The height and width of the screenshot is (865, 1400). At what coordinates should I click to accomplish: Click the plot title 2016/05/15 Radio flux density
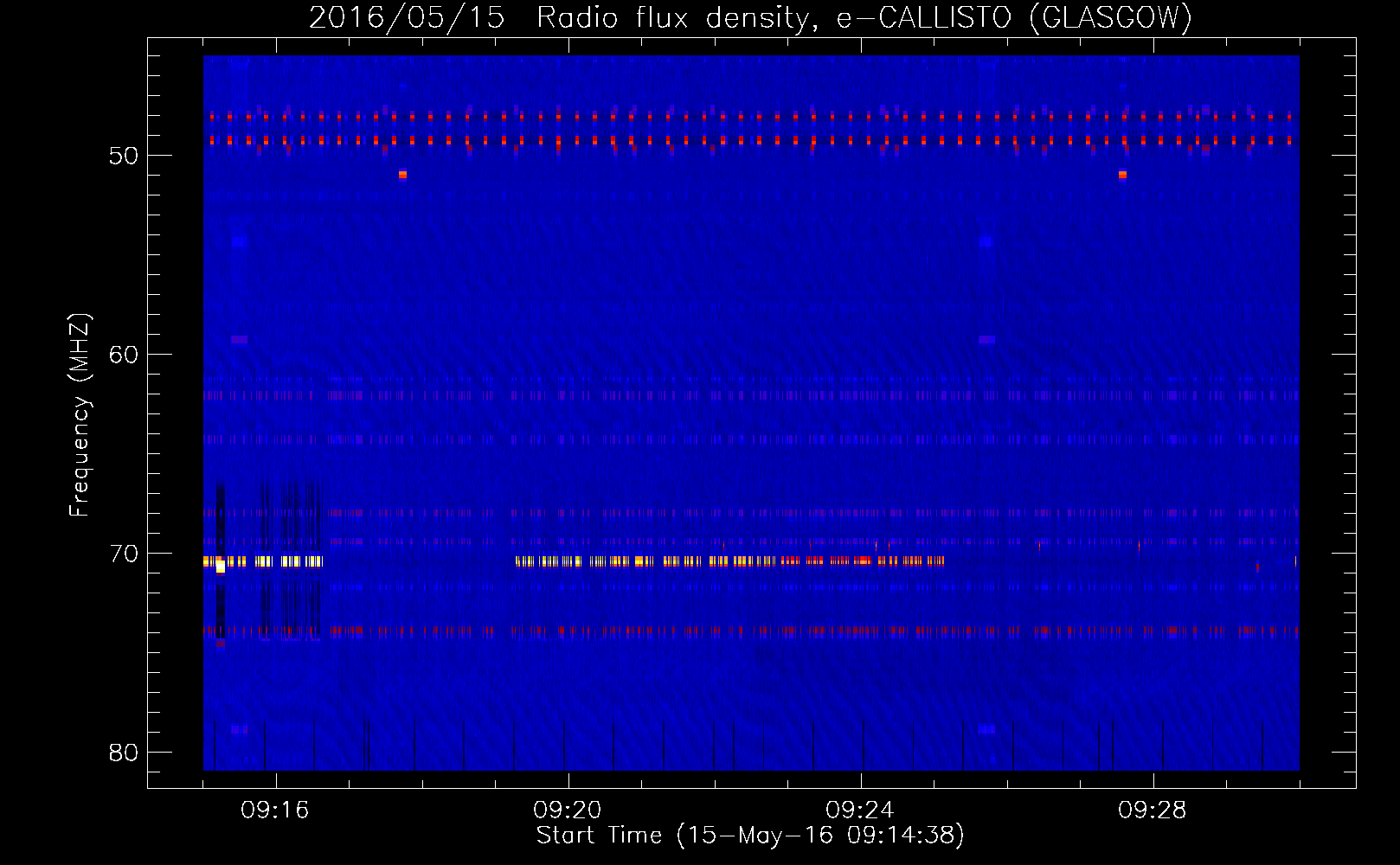[x=751, y=17]
